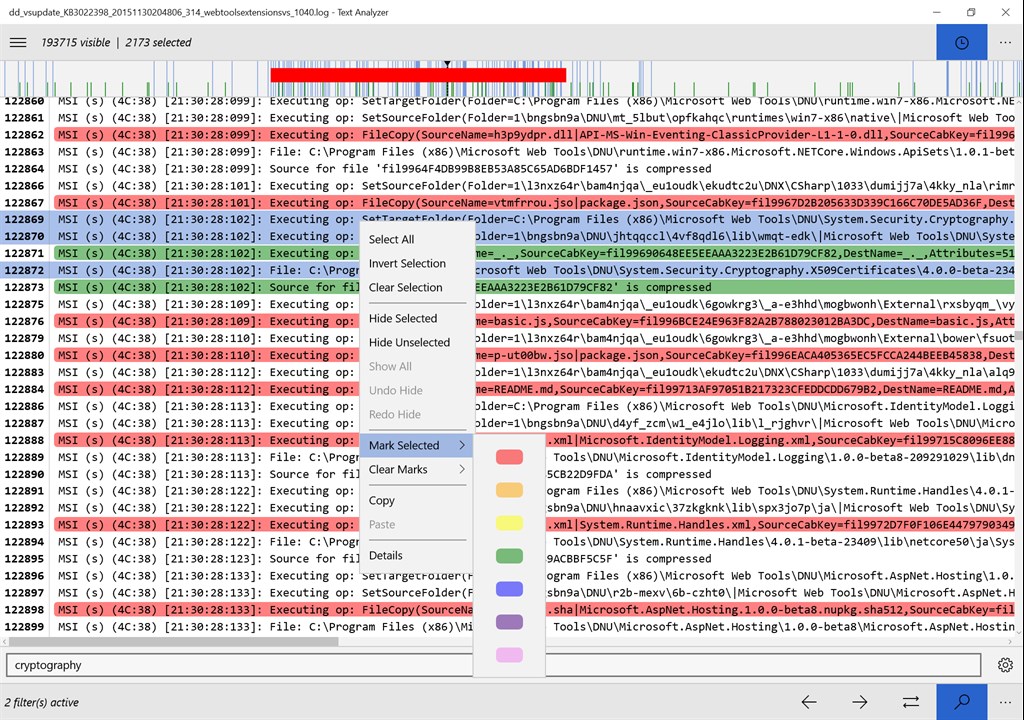
Task: Click the cryptography search input field
Action: [x=493, y=665]
